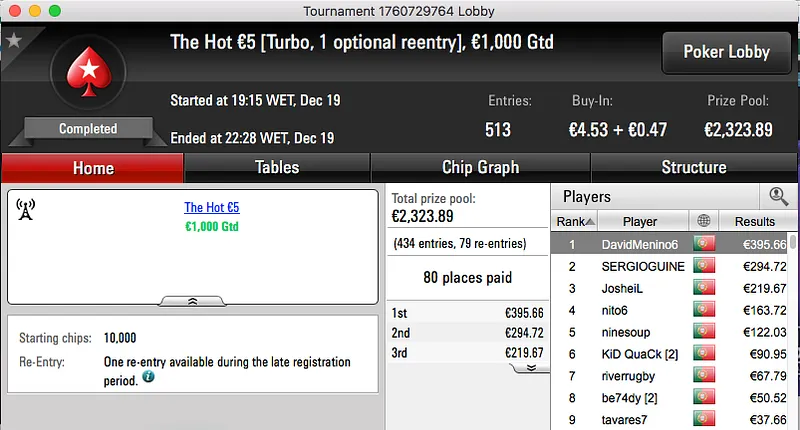
Task: Open The Hot €5 link
Action: (212, 208)
